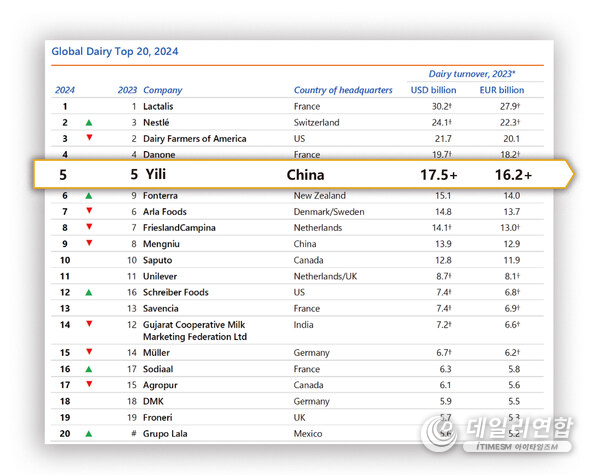Click the company name 'Grupo Lala'

(x=165, y=434)
